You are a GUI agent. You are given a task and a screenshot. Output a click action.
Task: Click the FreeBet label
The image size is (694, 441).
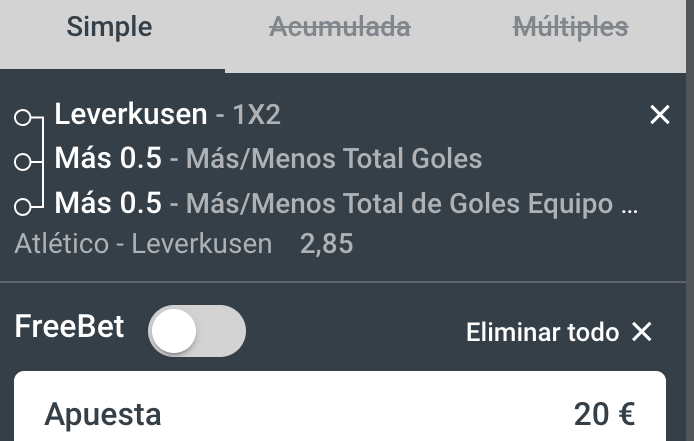(x=69, y=327)
